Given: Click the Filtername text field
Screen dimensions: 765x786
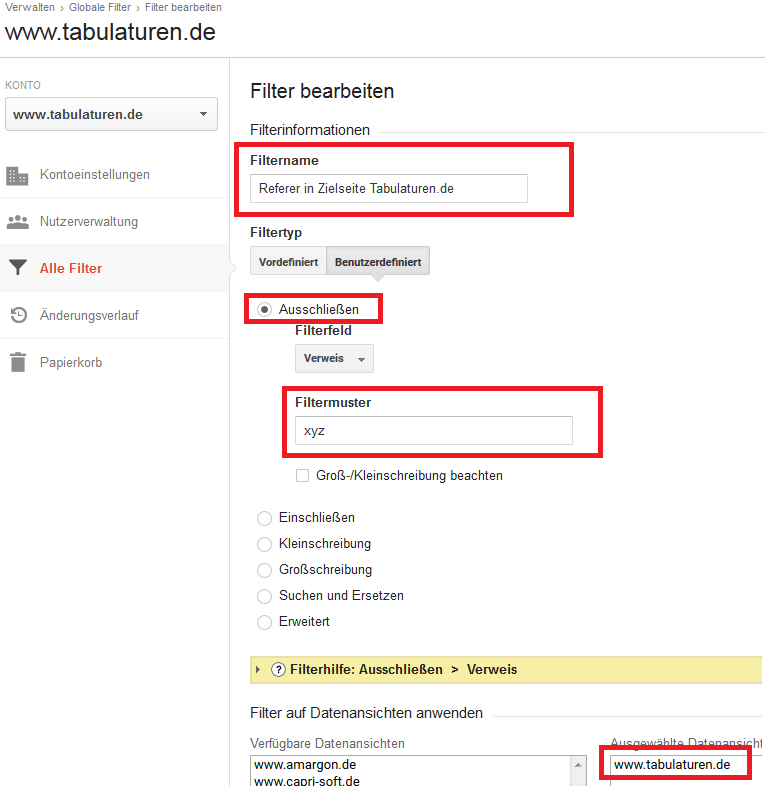Looking at the screenshot, I should coord(389,188).
